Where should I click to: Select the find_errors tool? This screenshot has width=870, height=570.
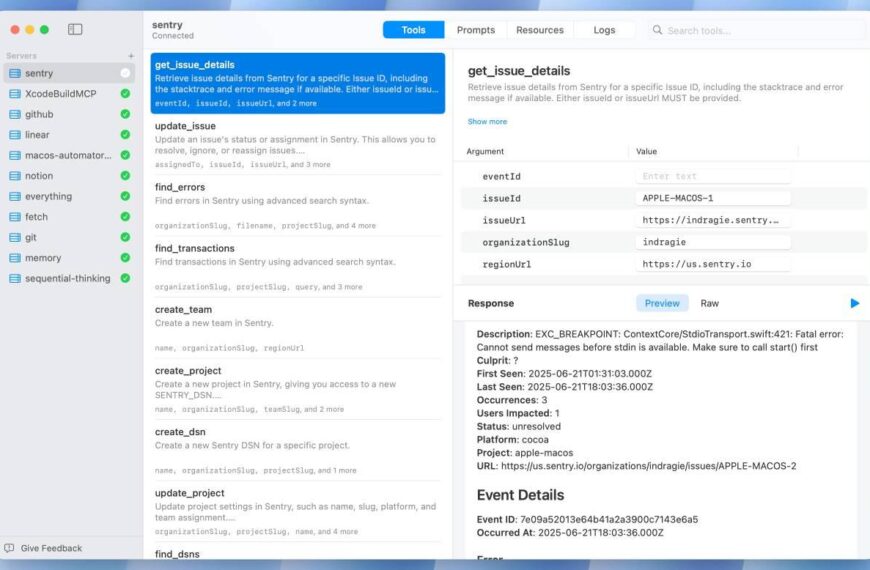[297, 205]
